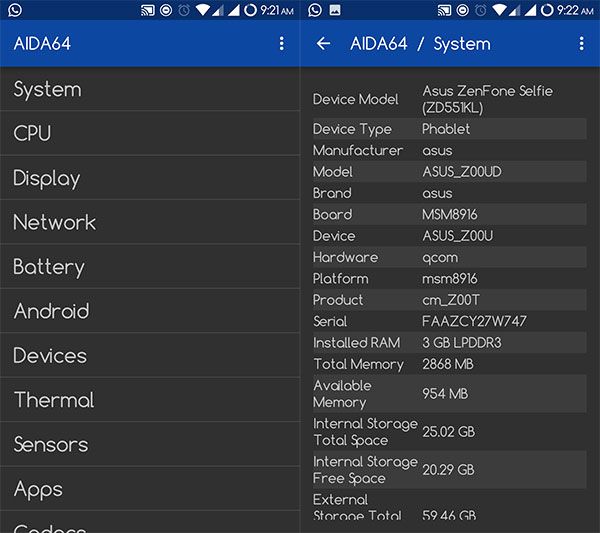Tap cast icon in right status bar
600x533 pixels.
click(444, 10)
